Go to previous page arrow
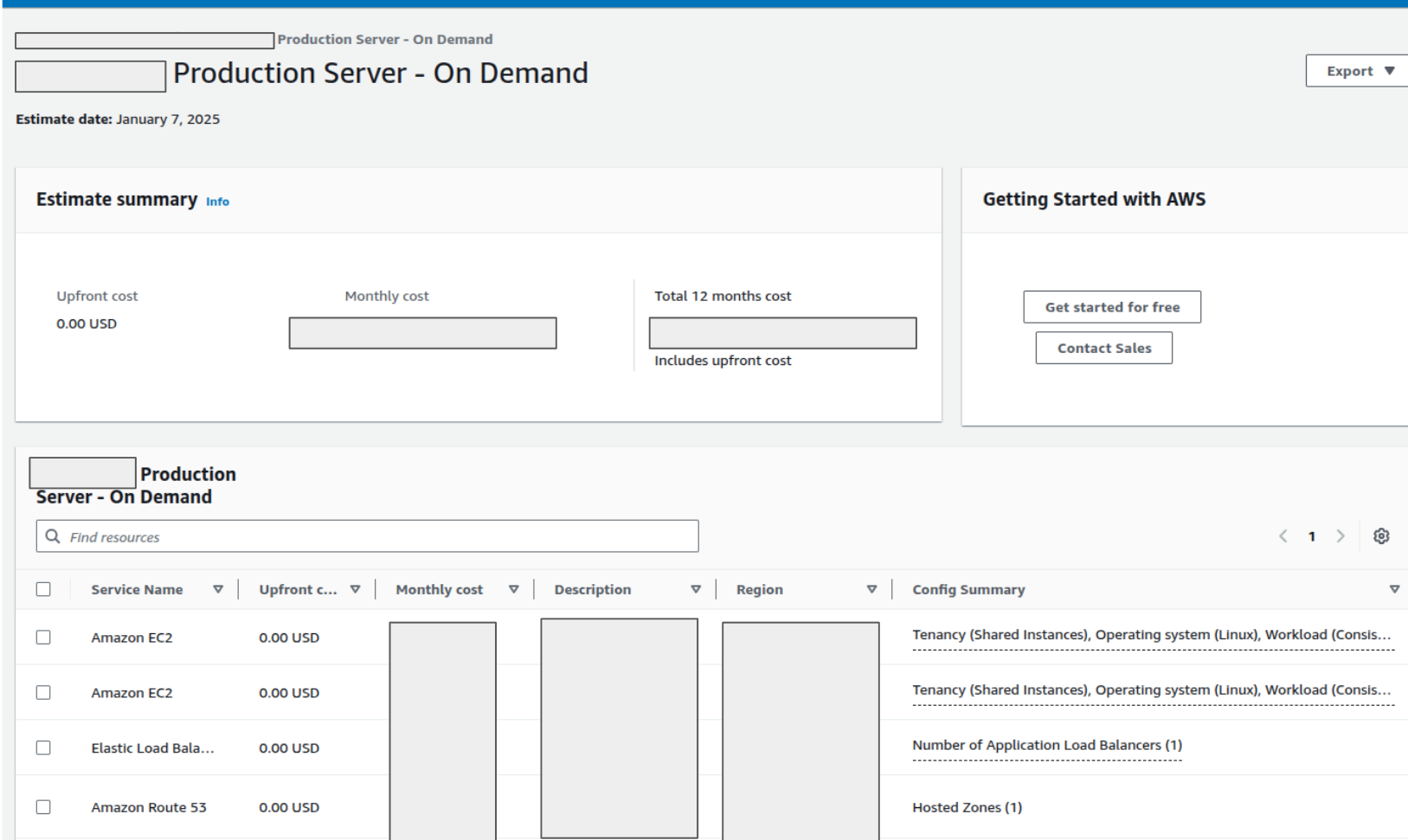Viewport: 1408px width, 840px height. coord(1283,536)
